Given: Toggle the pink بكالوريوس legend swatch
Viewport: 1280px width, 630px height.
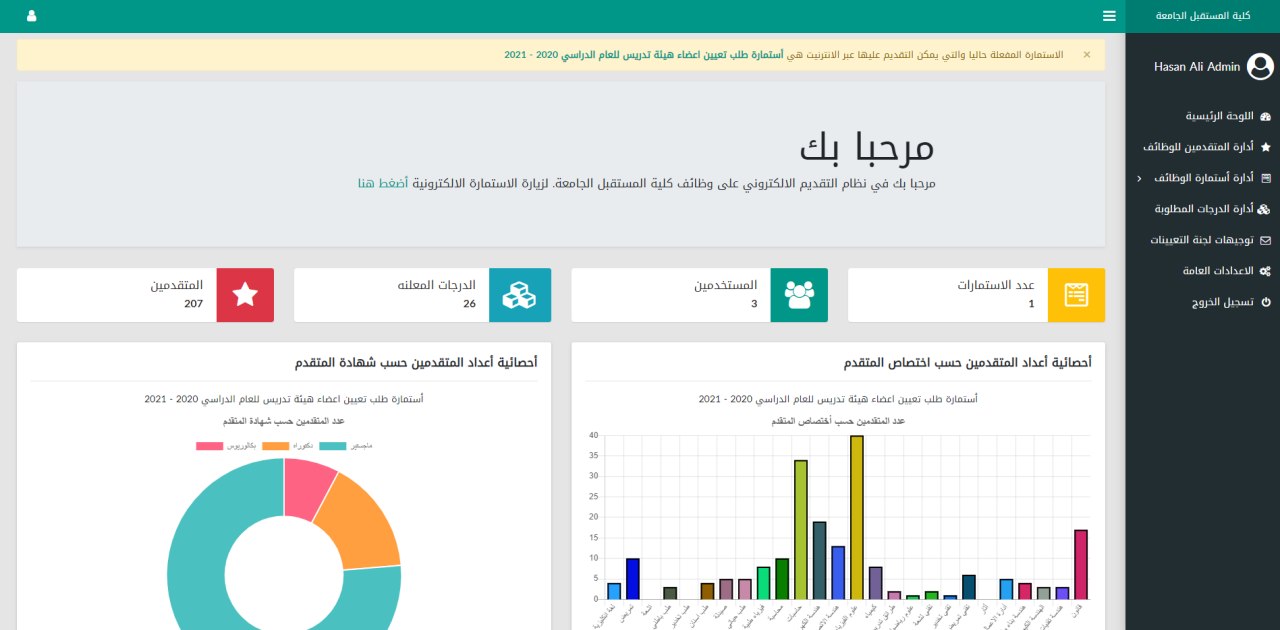Looking at the screenshot, I should (x=210, y=445).
